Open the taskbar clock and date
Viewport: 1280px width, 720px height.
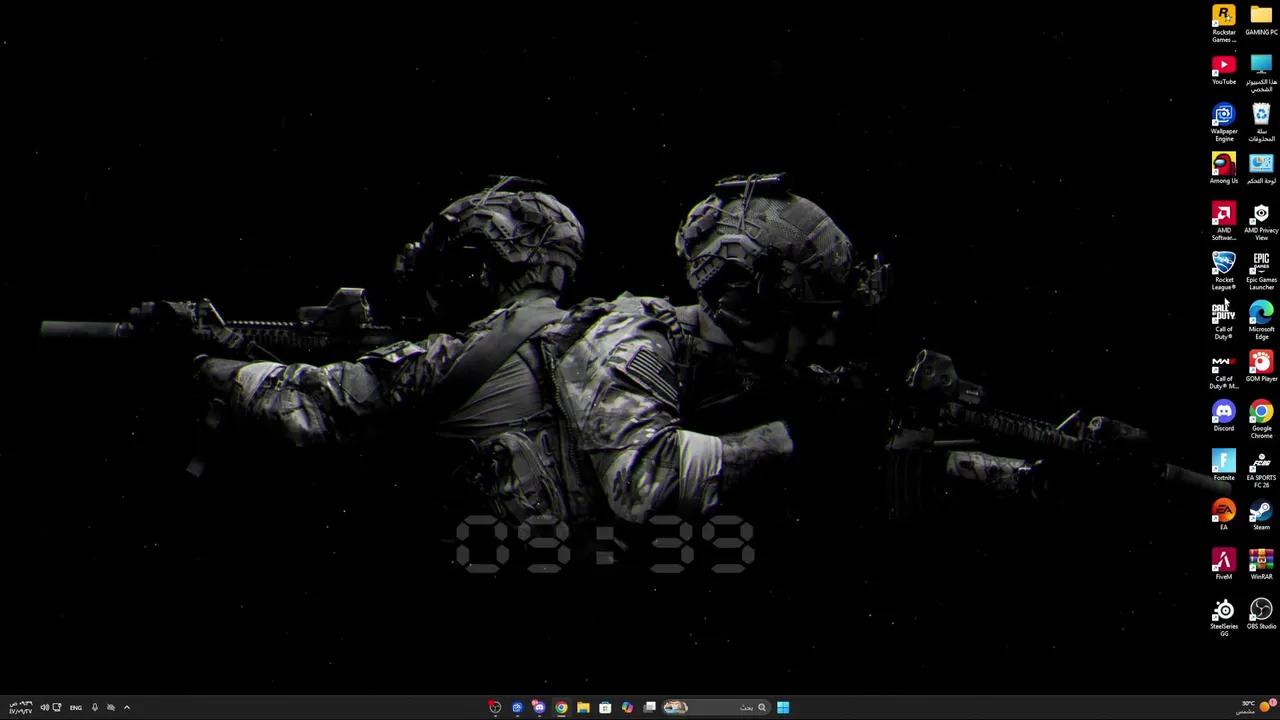pyautogui.click(x=20, y=708)
